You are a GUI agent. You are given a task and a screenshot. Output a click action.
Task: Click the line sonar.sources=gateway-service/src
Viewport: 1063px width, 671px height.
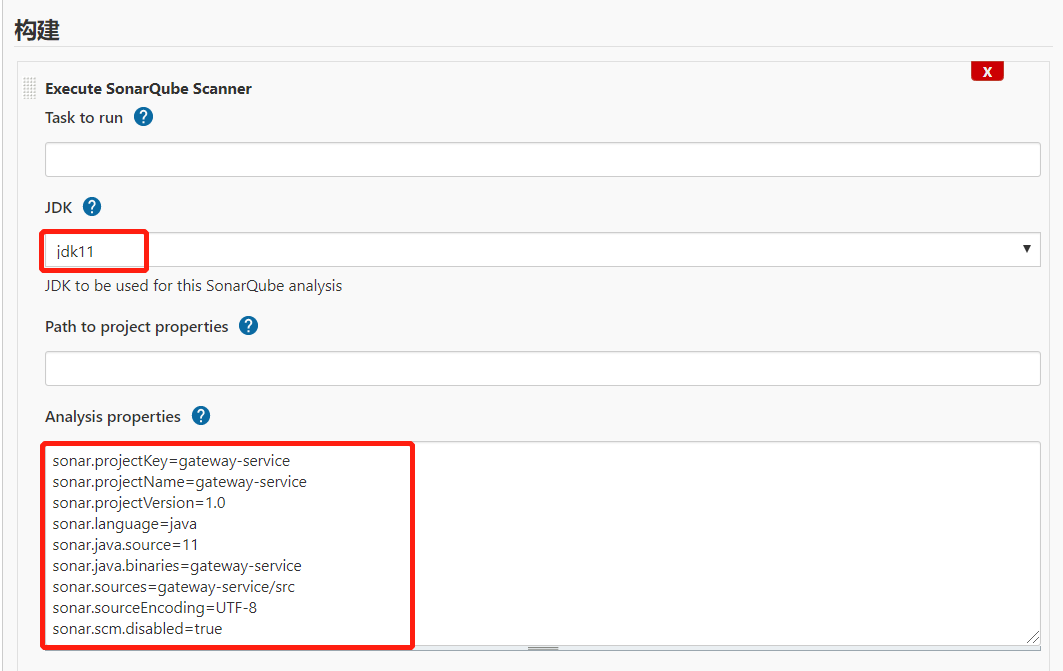pyautogui.click(x=174, y=587)
